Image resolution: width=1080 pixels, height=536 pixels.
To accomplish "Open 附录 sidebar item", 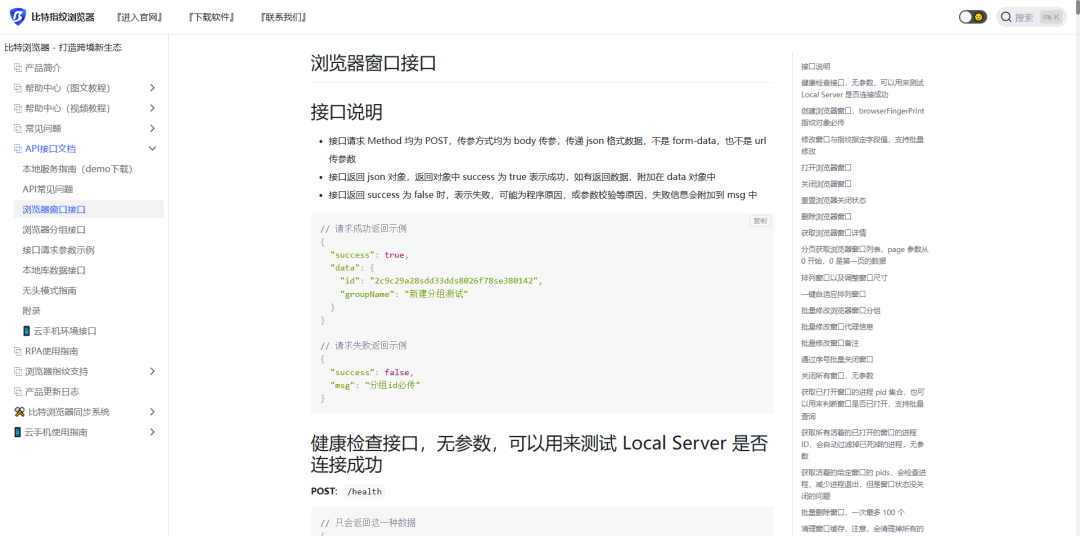I will pos(31,311).
